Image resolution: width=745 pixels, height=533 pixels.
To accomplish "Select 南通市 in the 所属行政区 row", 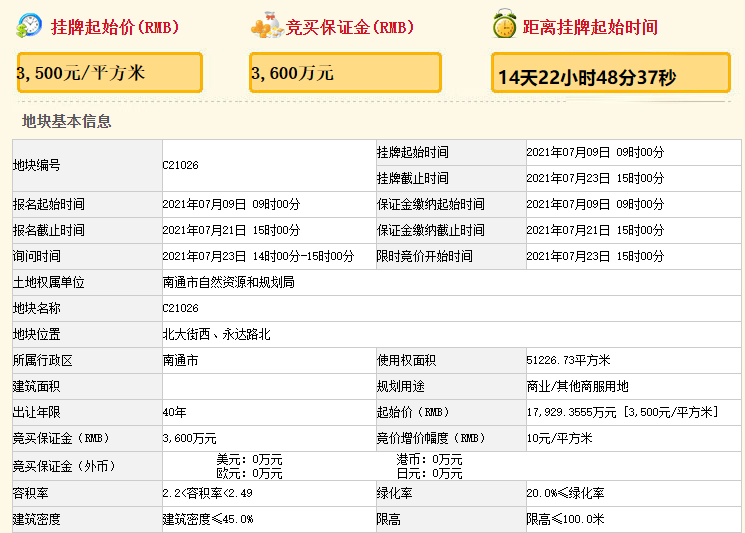I will coord(181,361).
